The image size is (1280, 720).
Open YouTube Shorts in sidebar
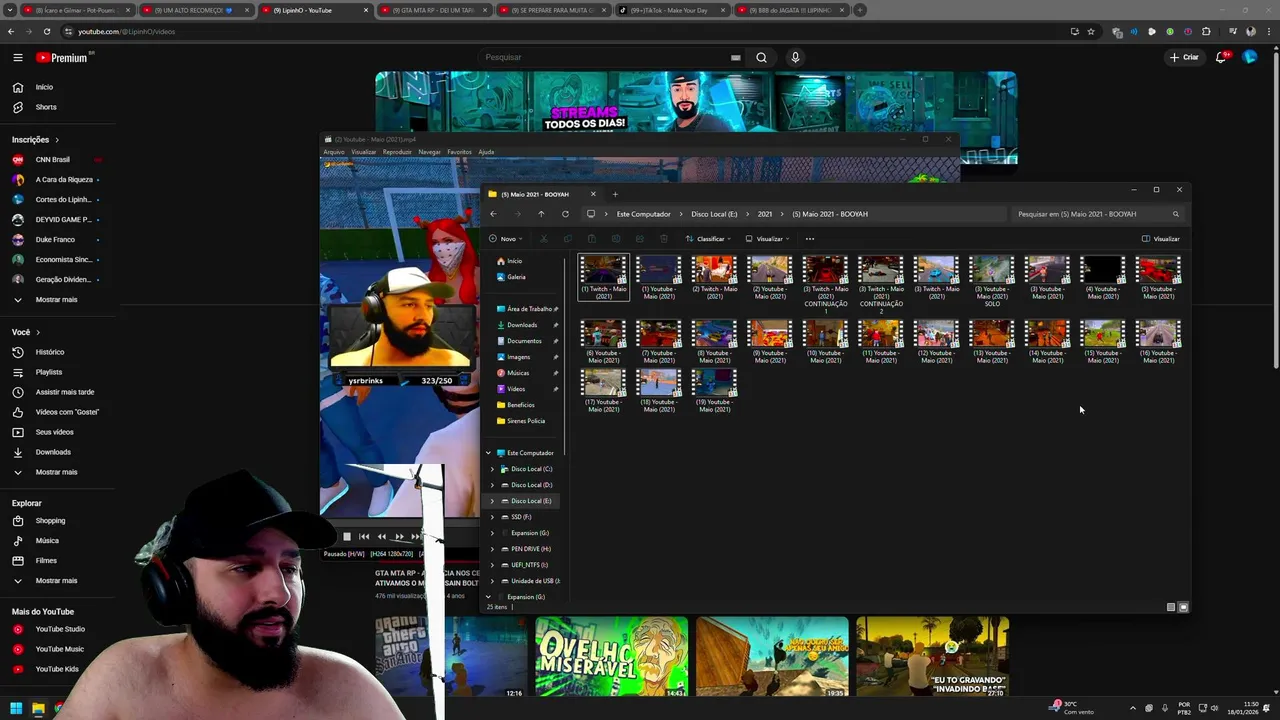46,107
